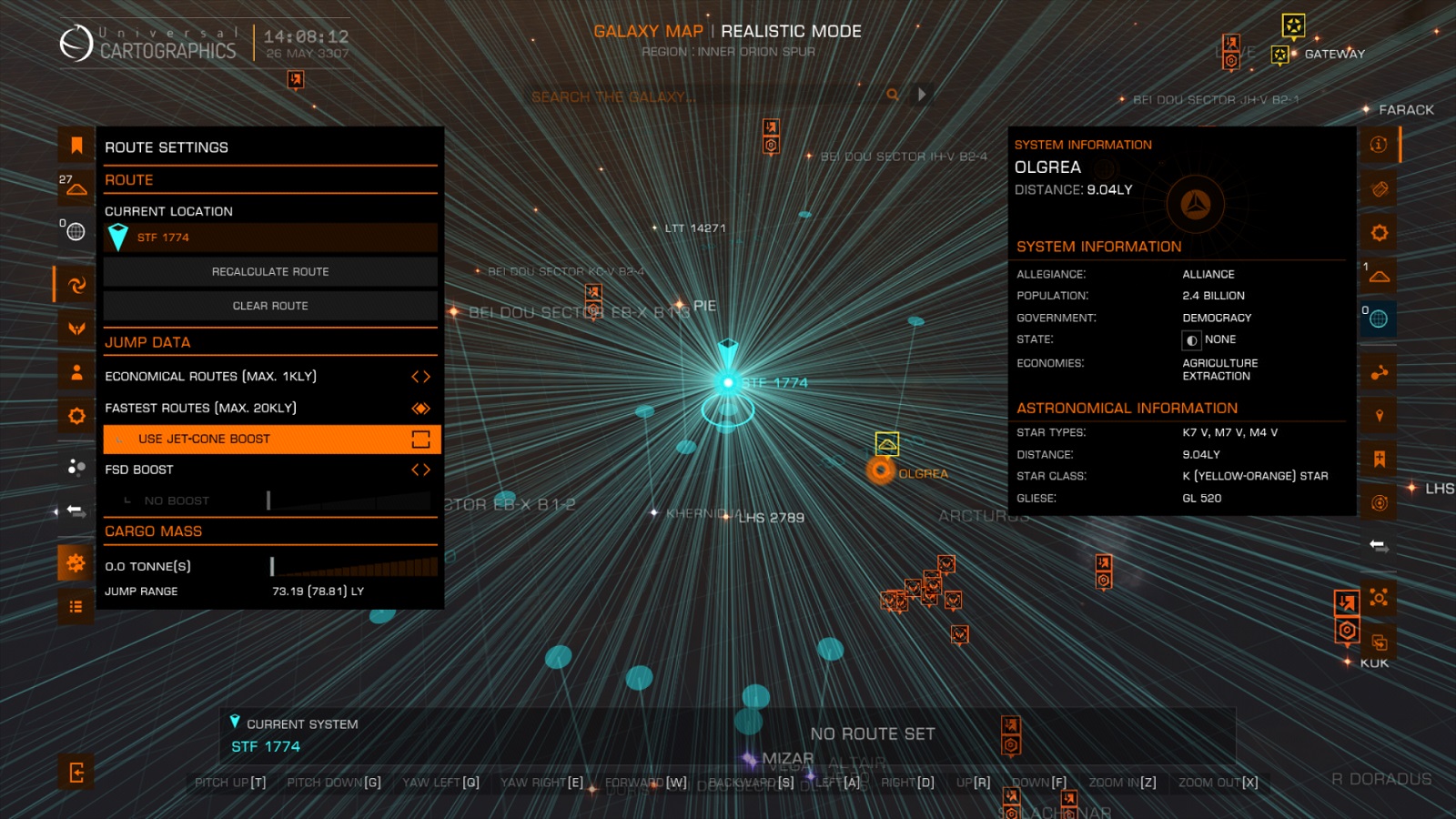The height and width of the screenshot is (819, 1456).
Task: Open the three-dots map filter tab
Action: [x=76, y=467]
